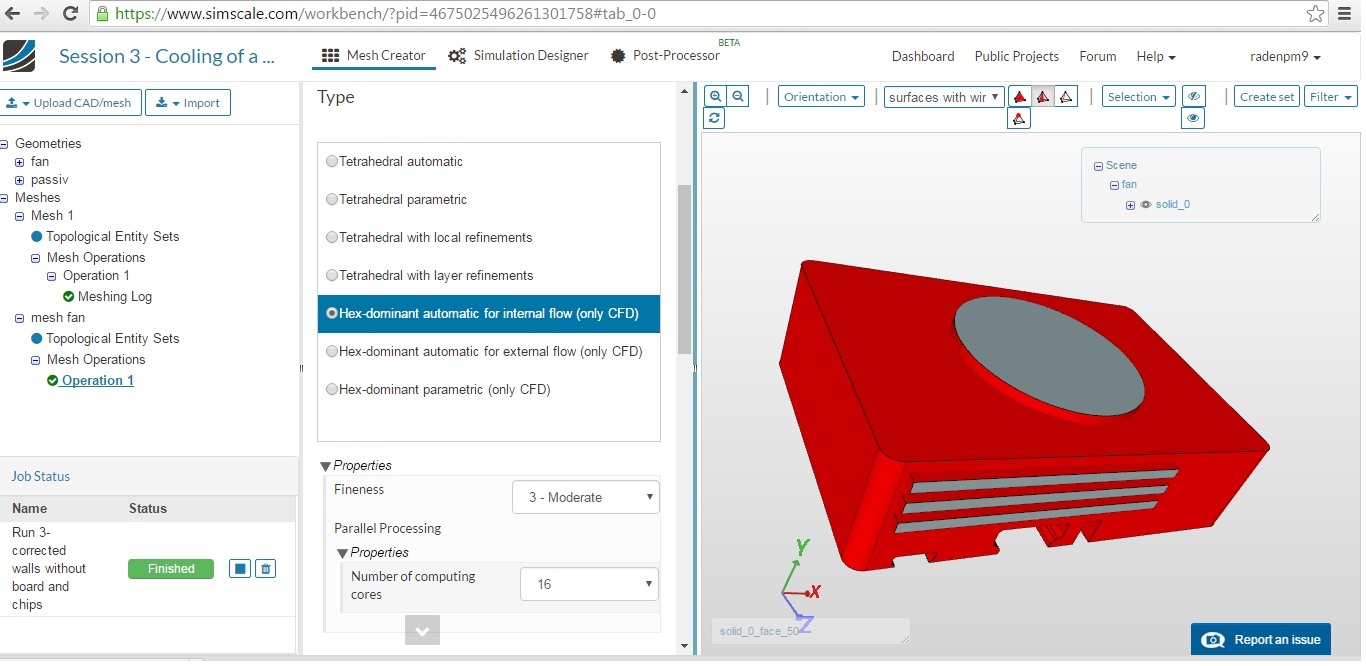Choose Tetrahedral with local refinements

332,237
